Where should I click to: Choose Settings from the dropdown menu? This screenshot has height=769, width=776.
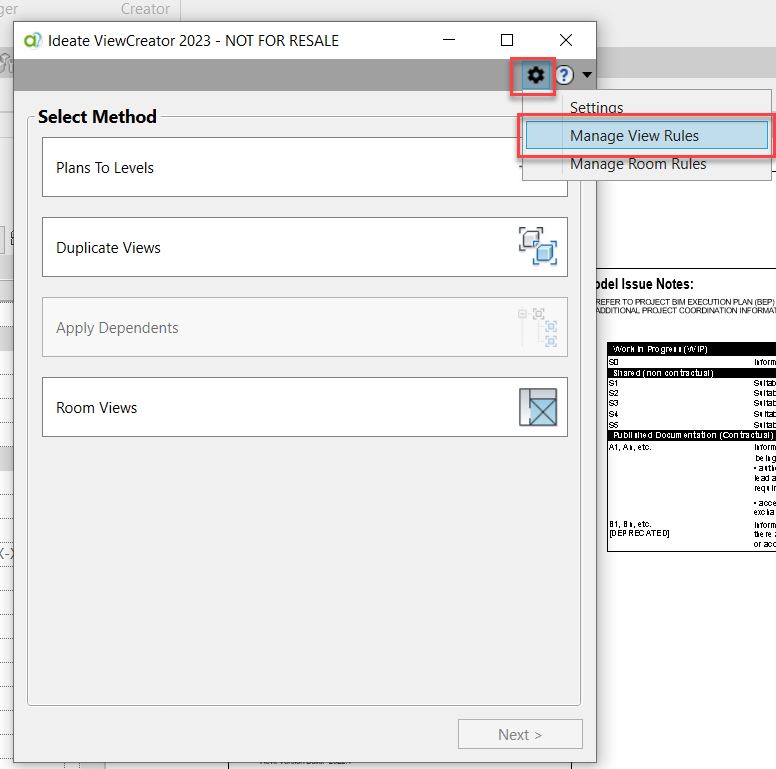(x=596, y=107)
